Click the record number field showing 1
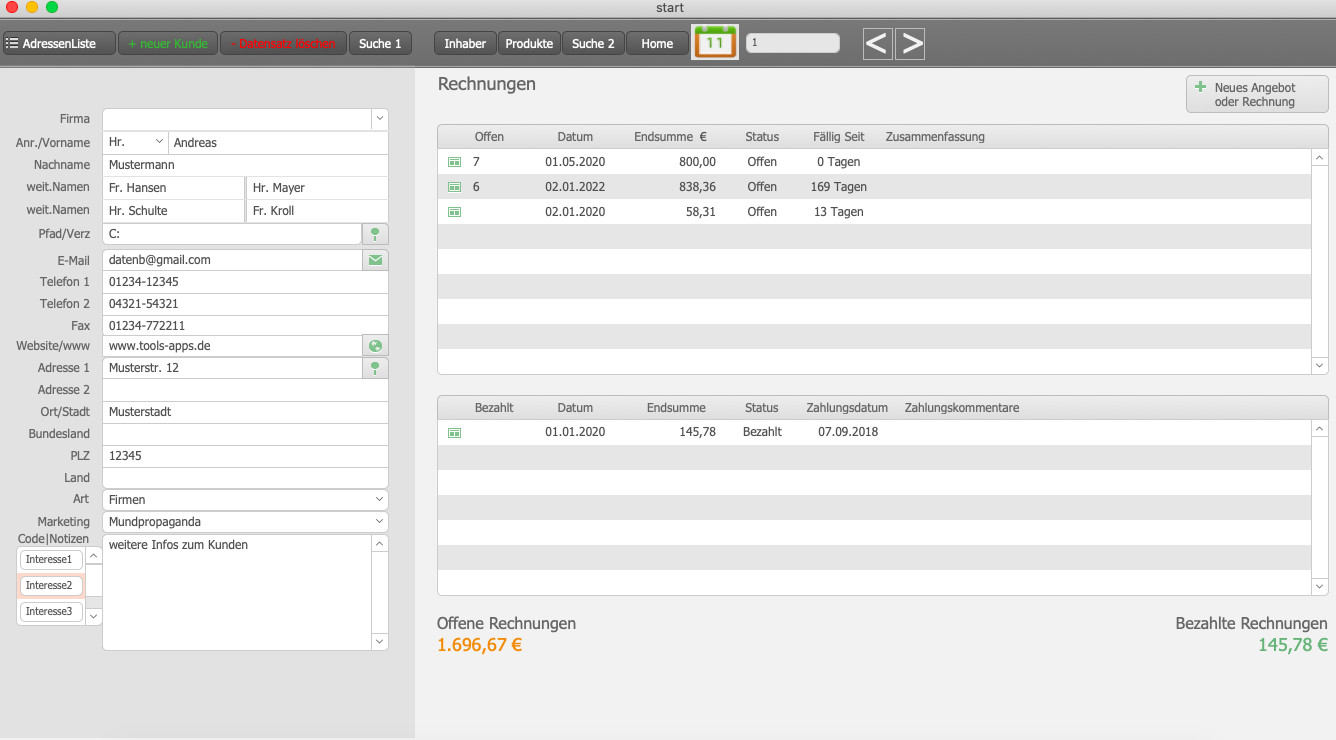Screen dimensions: 1336x740 (x=792, y=43)
